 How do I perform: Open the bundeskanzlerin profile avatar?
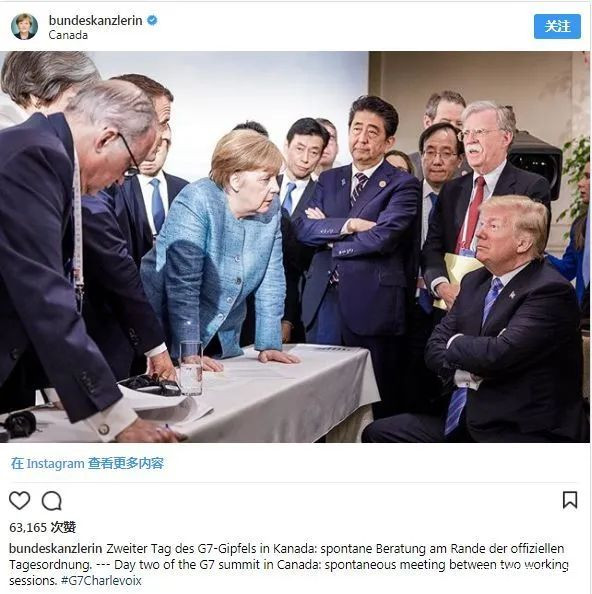click(x=24, y=27)
